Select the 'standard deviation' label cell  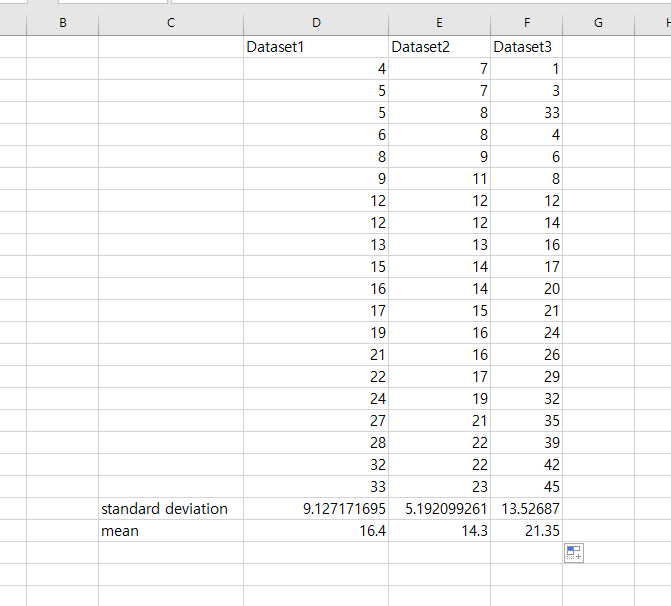tap(171, 509)
